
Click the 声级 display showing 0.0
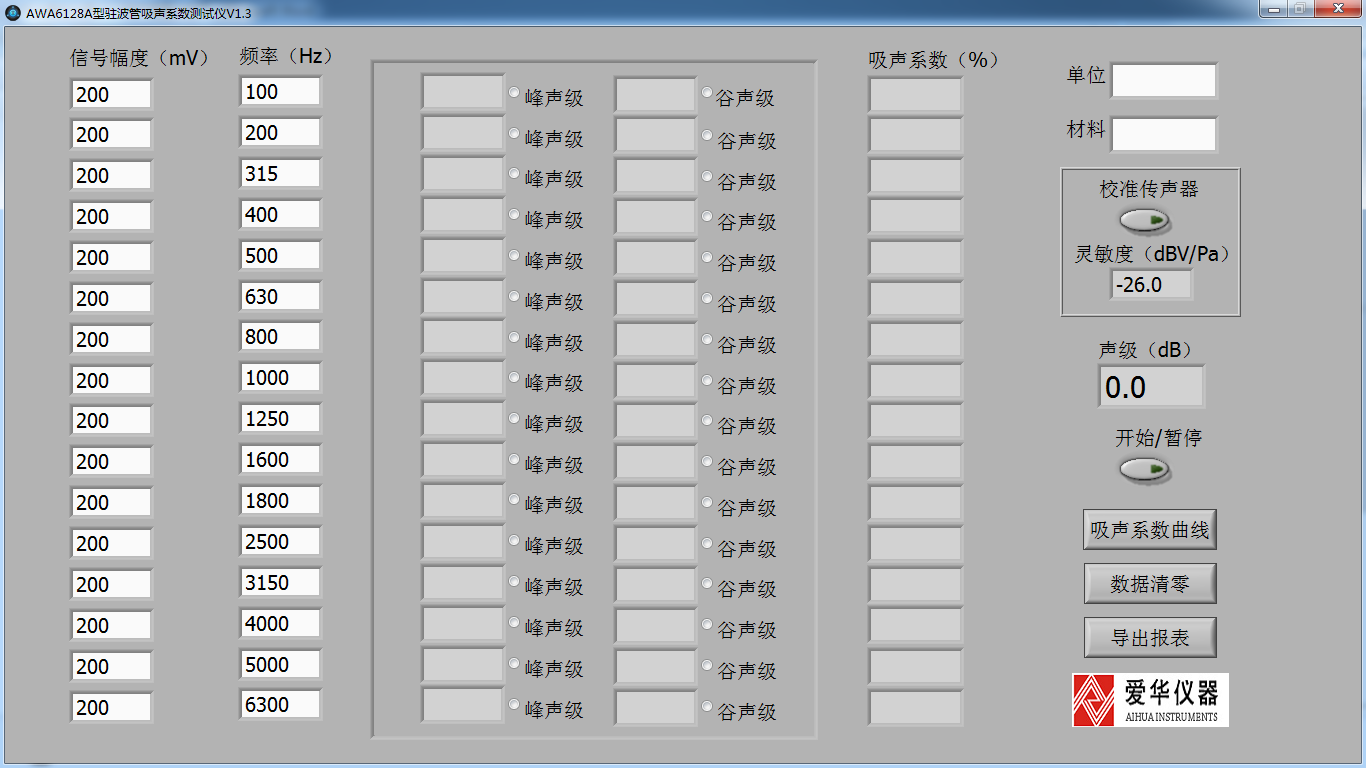point(1151,387)
